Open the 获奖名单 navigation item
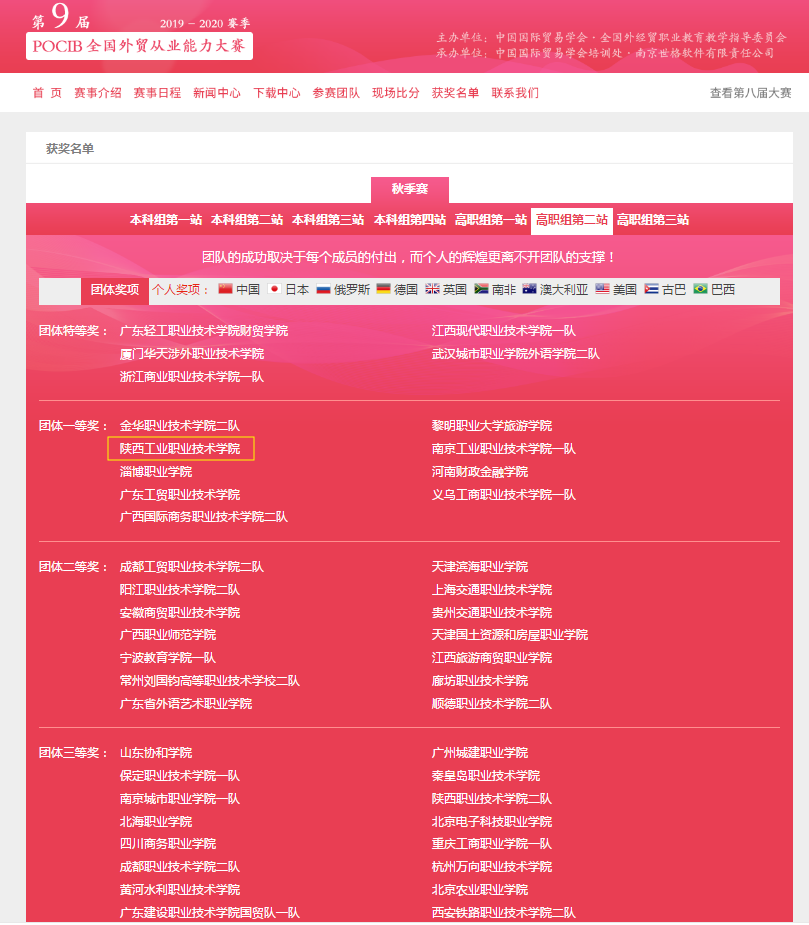This screenshot has height=925, width=809. pyautogui.click(x=455, y=93)
